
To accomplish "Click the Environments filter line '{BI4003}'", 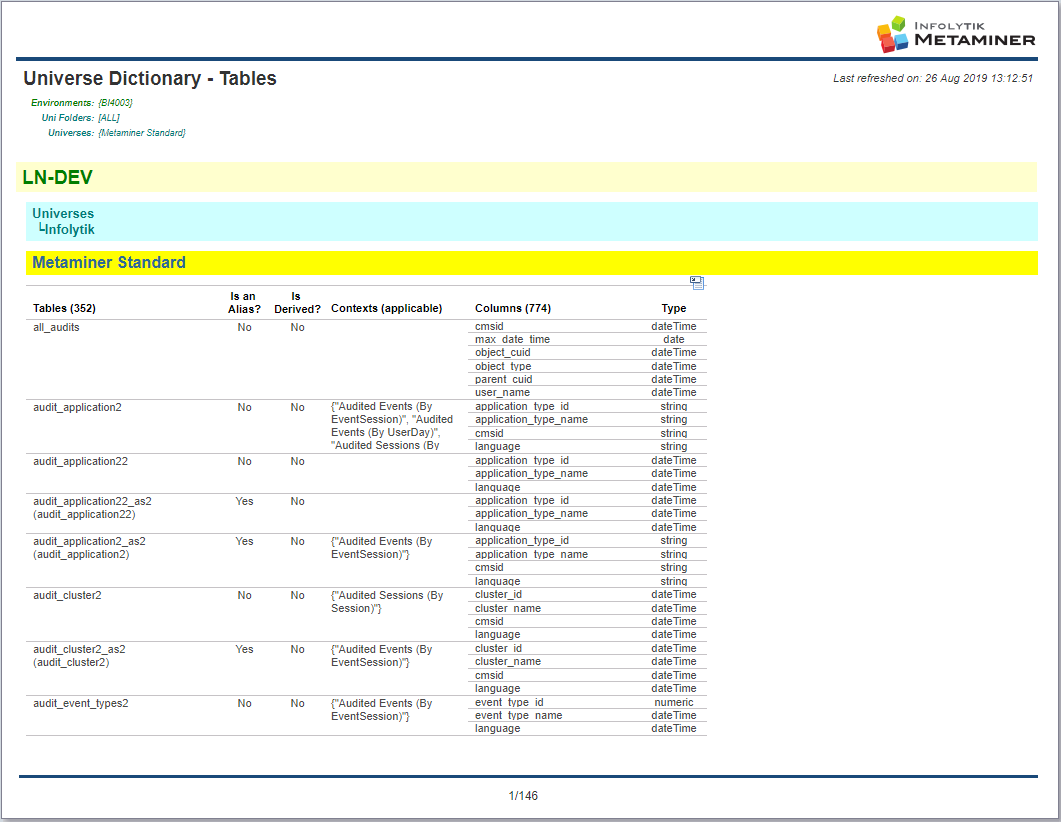I will (x=82, y=103).
